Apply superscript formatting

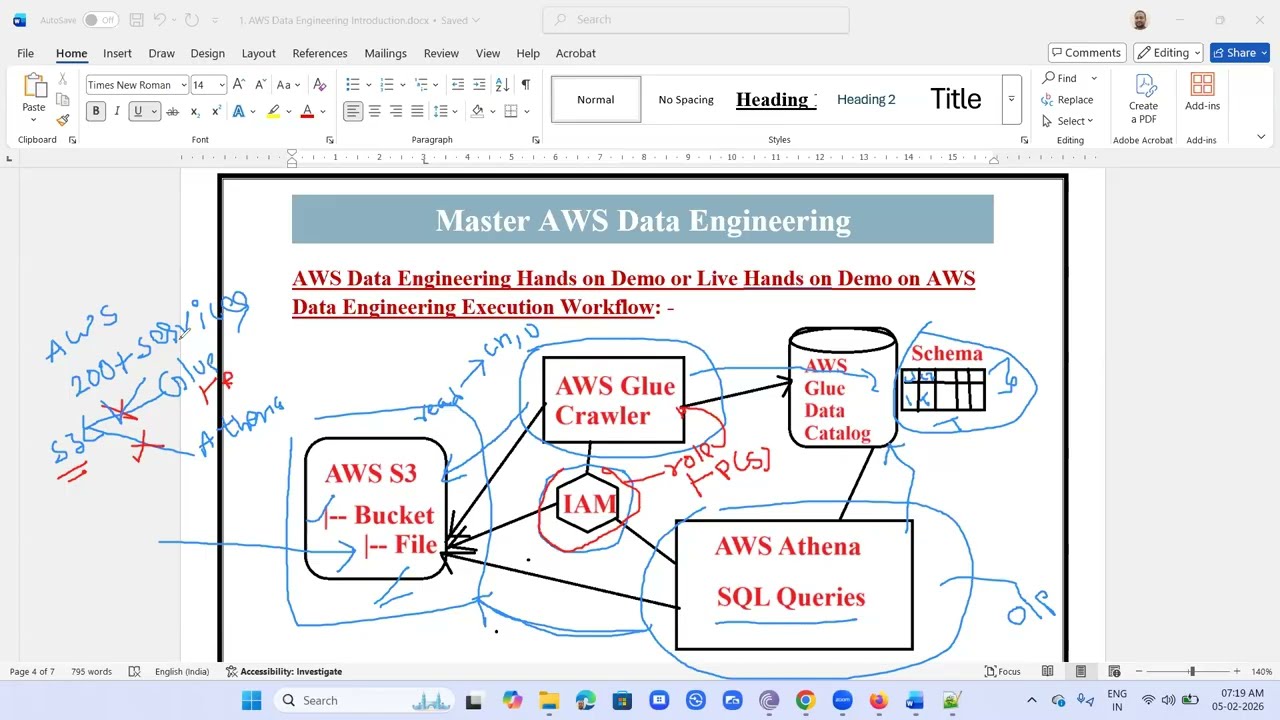click(216, 111)
